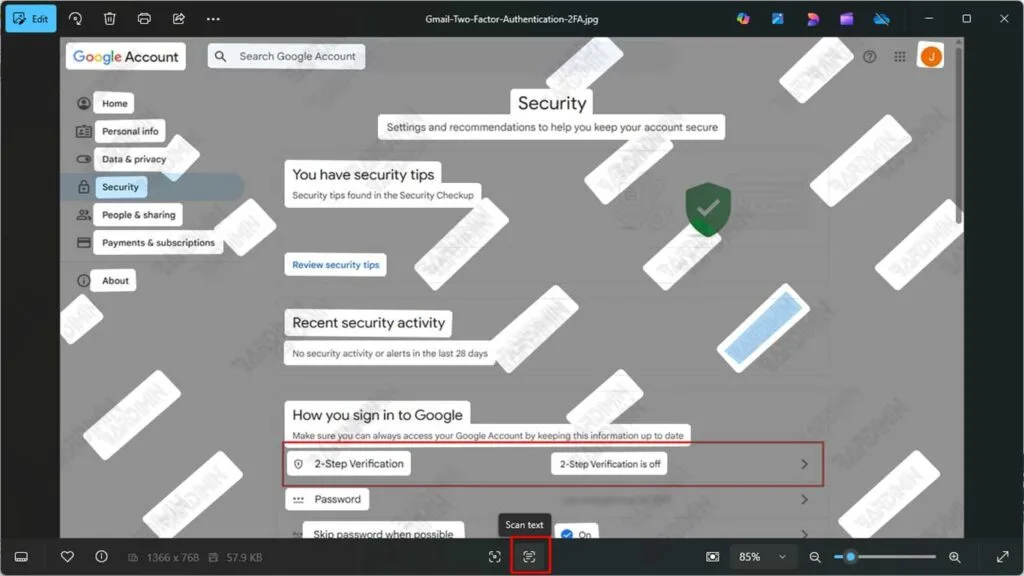Mark the photo as favorite with the heart

click(x=67, y=556)
